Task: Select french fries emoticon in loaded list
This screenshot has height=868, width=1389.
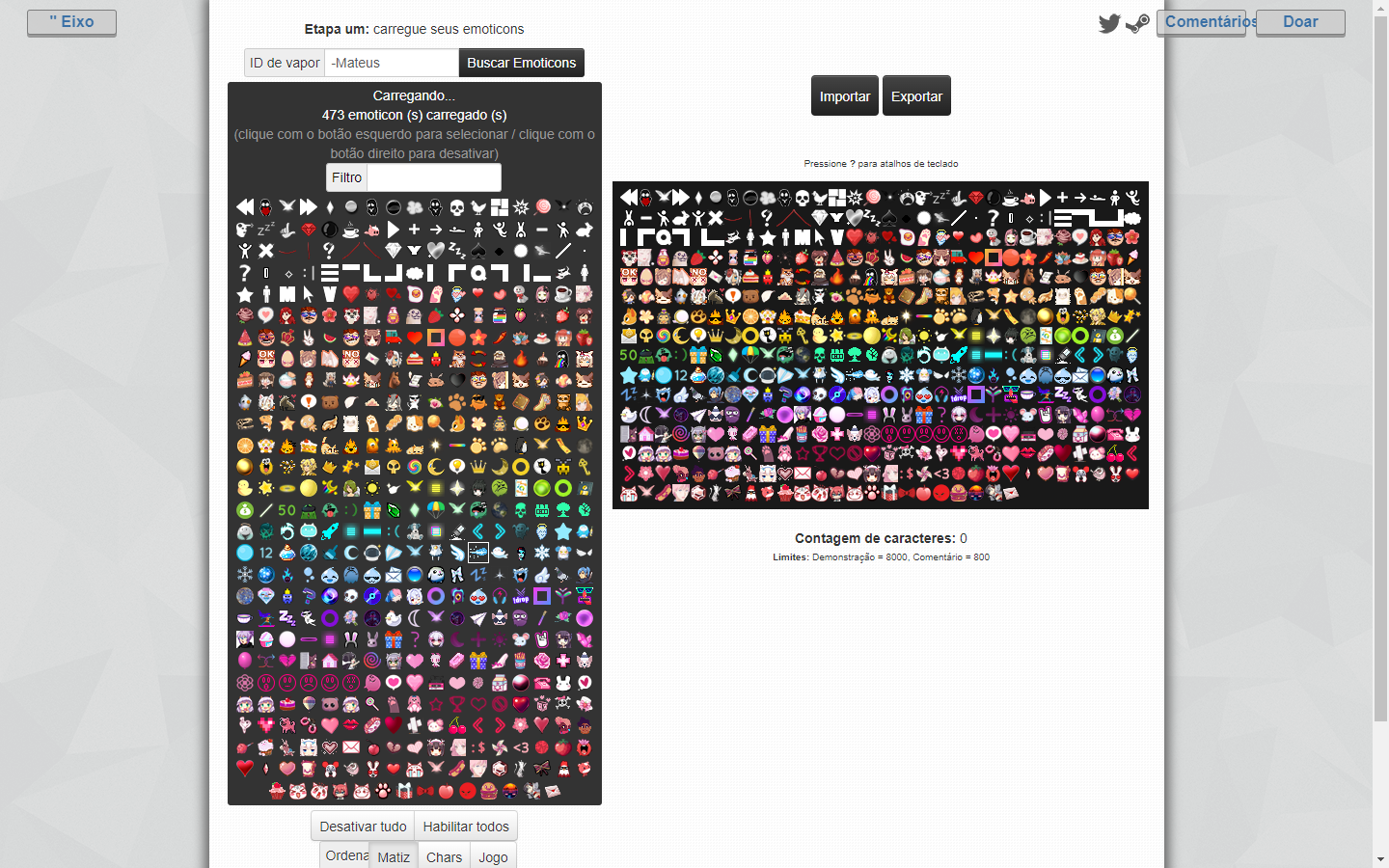Action: pos(521,661)
